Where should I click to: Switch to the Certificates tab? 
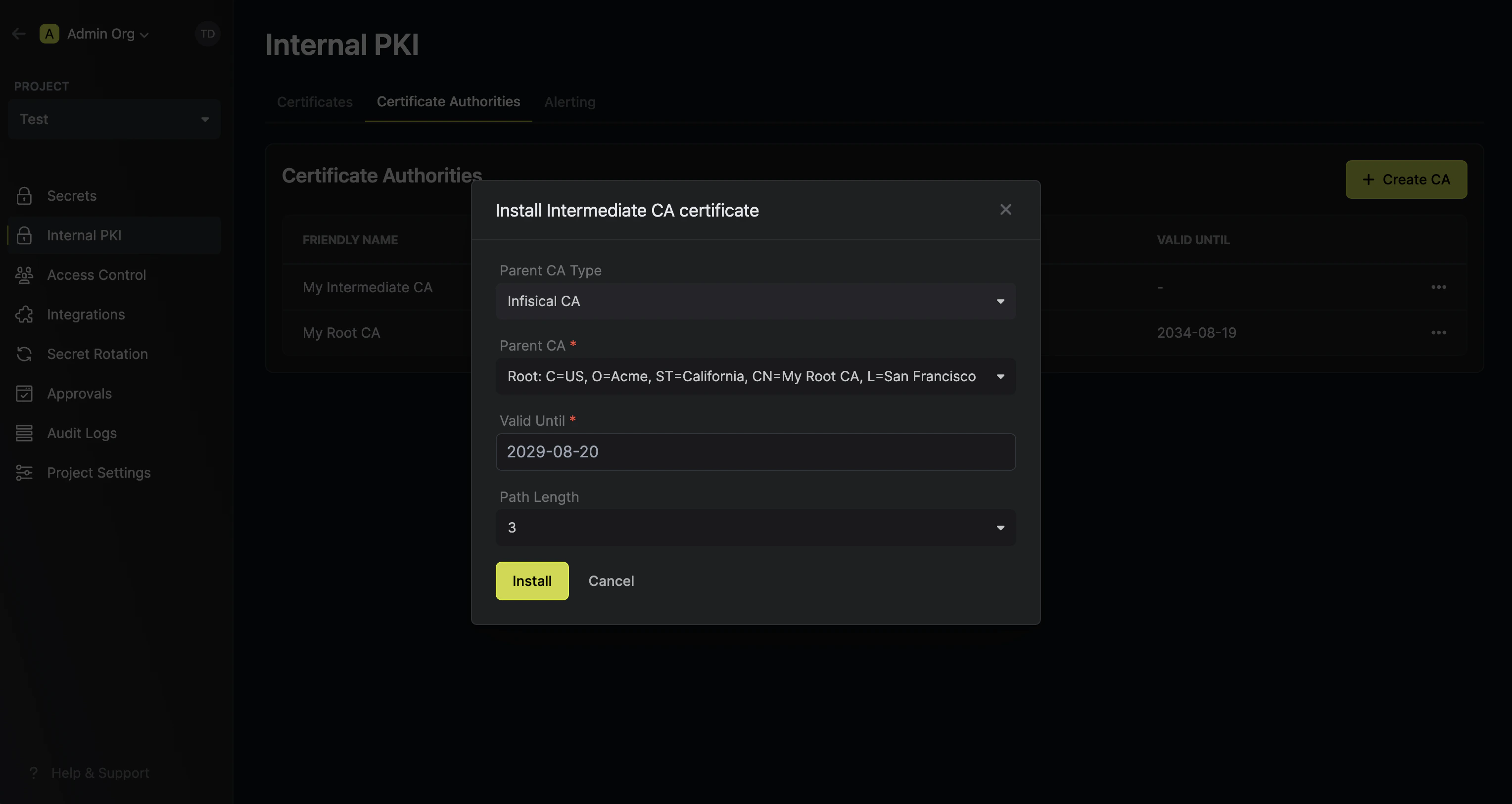pos(315,102)
